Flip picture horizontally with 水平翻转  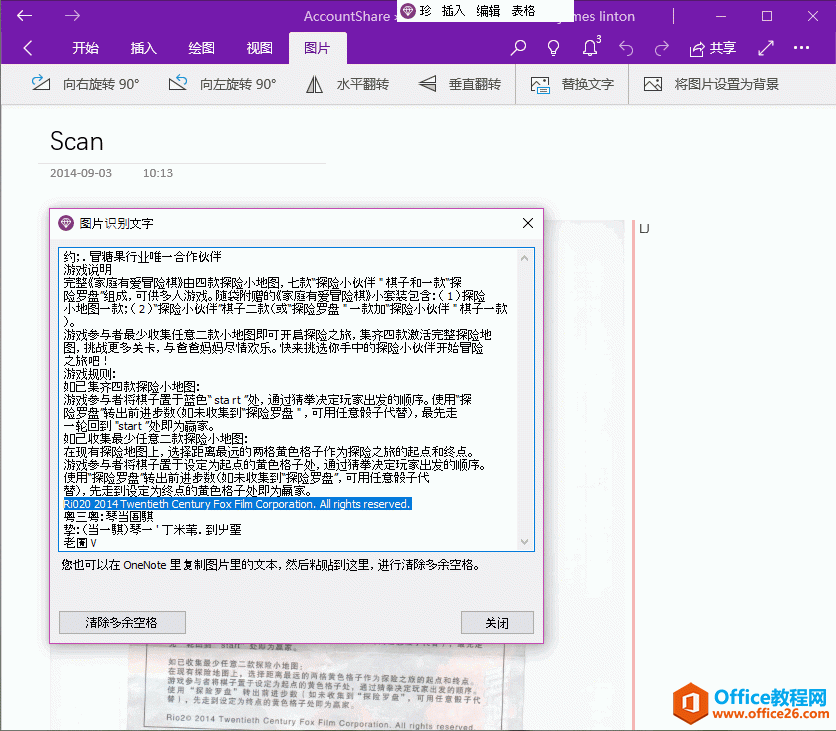point(314,84)
